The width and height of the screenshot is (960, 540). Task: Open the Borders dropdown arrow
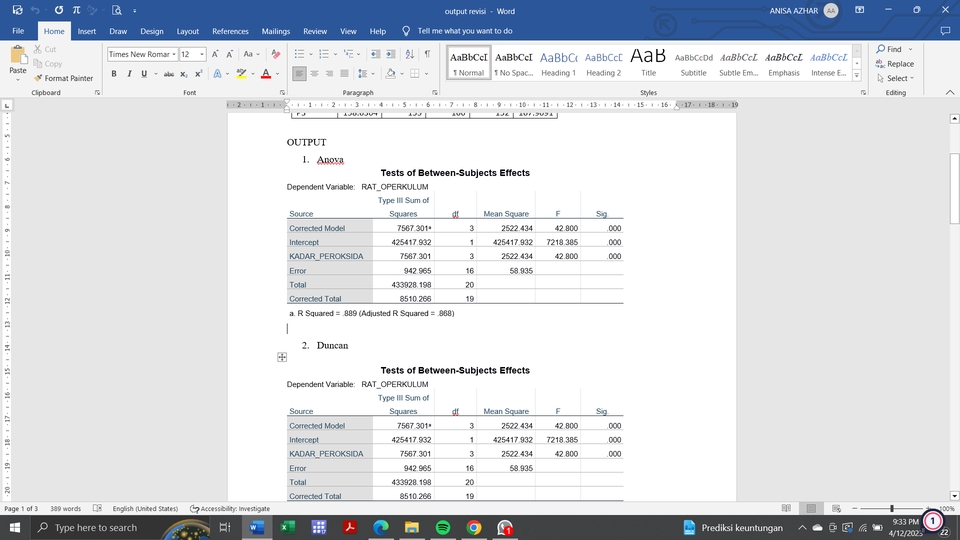[x=426, y=73]
